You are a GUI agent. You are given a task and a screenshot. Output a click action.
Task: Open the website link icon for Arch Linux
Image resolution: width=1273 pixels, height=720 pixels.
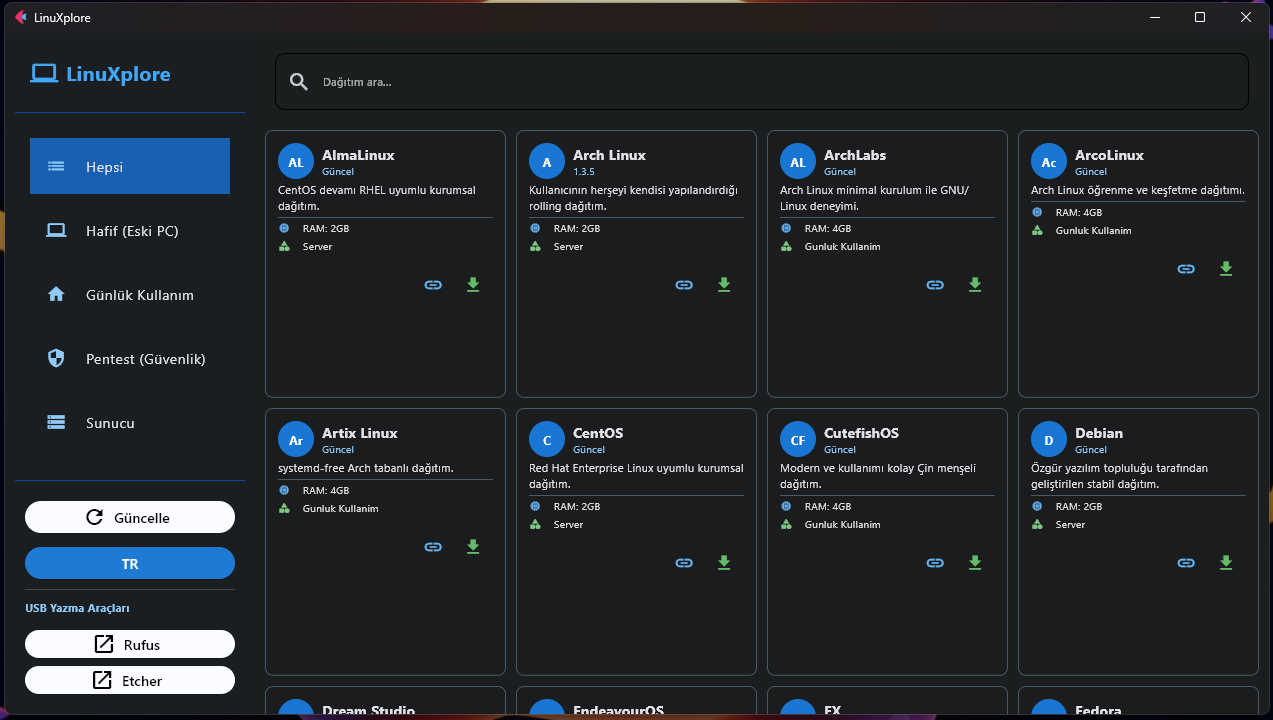coord(684,285)
